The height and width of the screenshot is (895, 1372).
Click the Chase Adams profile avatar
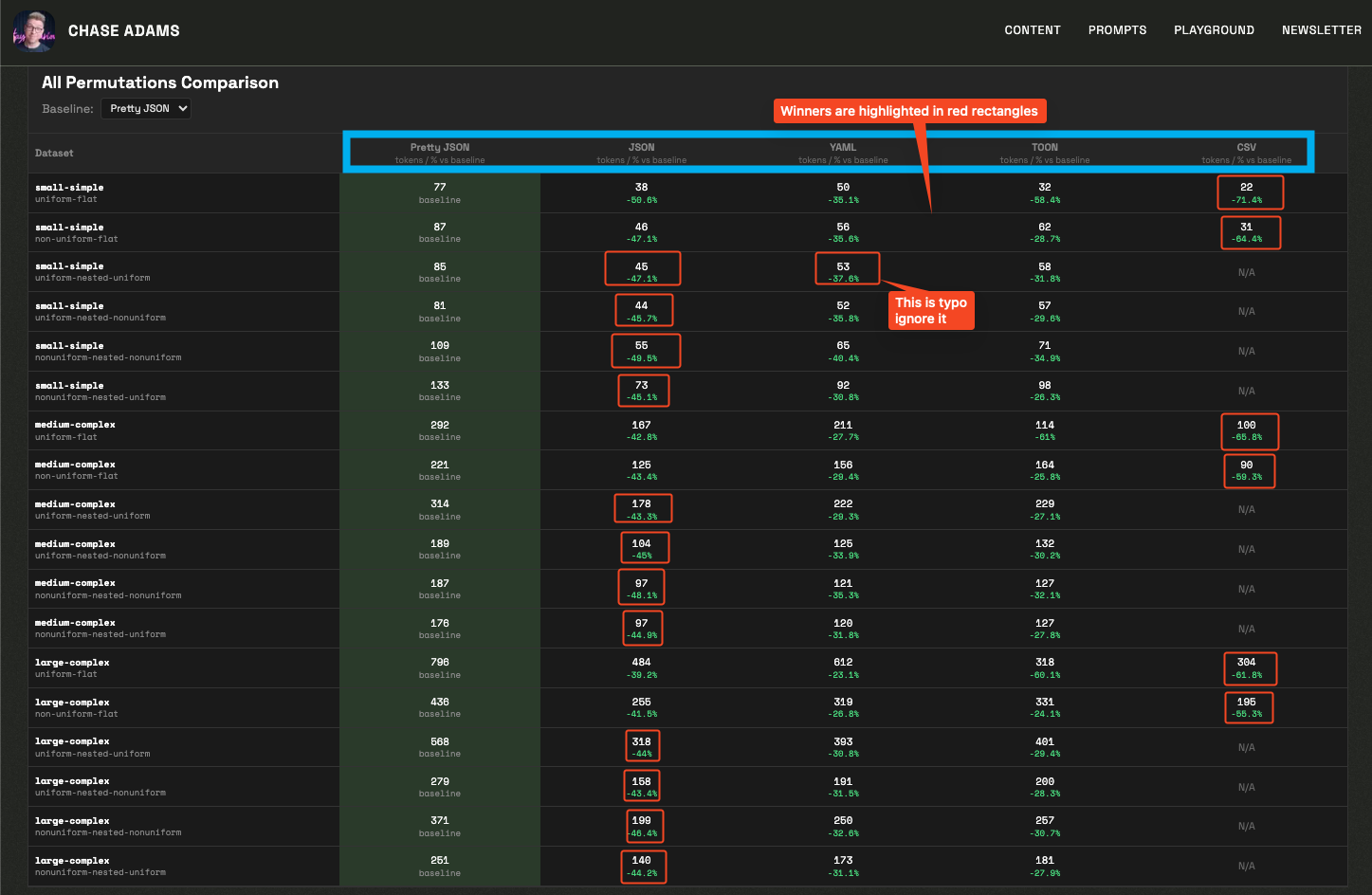(x=34, y=29)
